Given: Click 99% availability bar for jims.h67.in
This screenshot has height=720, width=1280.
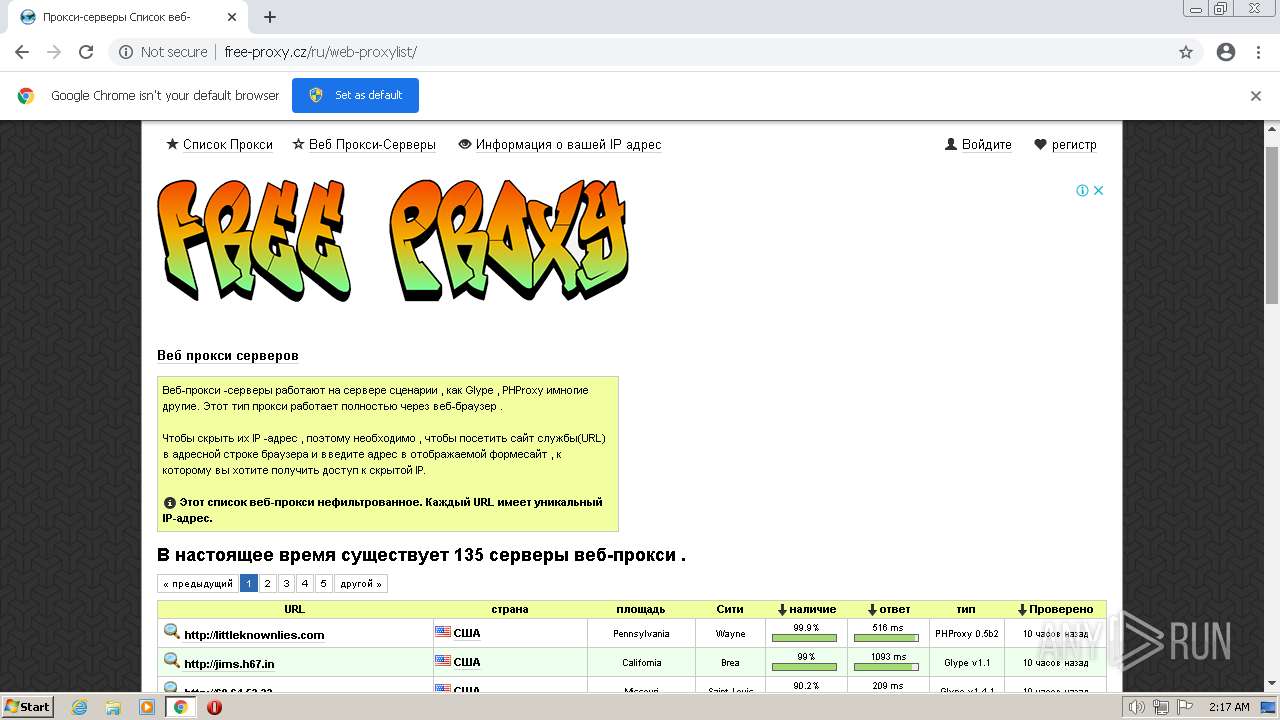Looking at the screenshot, I should click(x=805, y=666).
